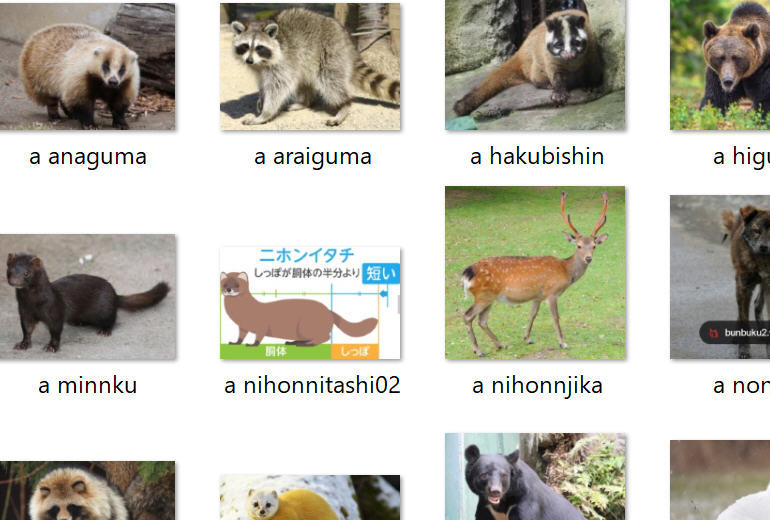Open the araiguma raccoon image
770x520 pixels.
310,66
